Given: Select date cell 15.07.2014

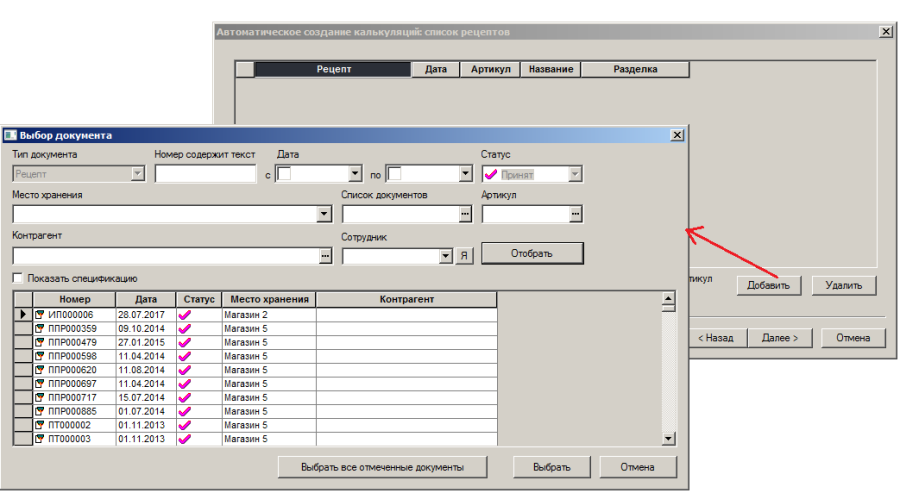Looking at the screenshot, I should click(x=146, y=397).
